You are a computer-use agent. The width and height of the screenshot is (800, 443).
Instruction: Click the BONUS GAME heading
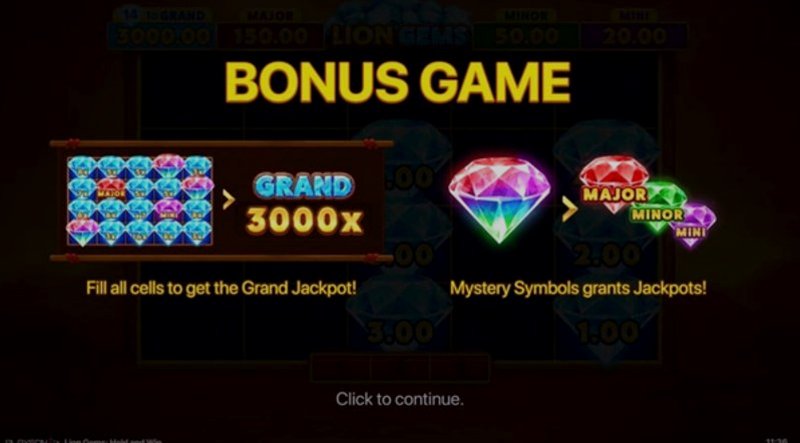point(397,82)
